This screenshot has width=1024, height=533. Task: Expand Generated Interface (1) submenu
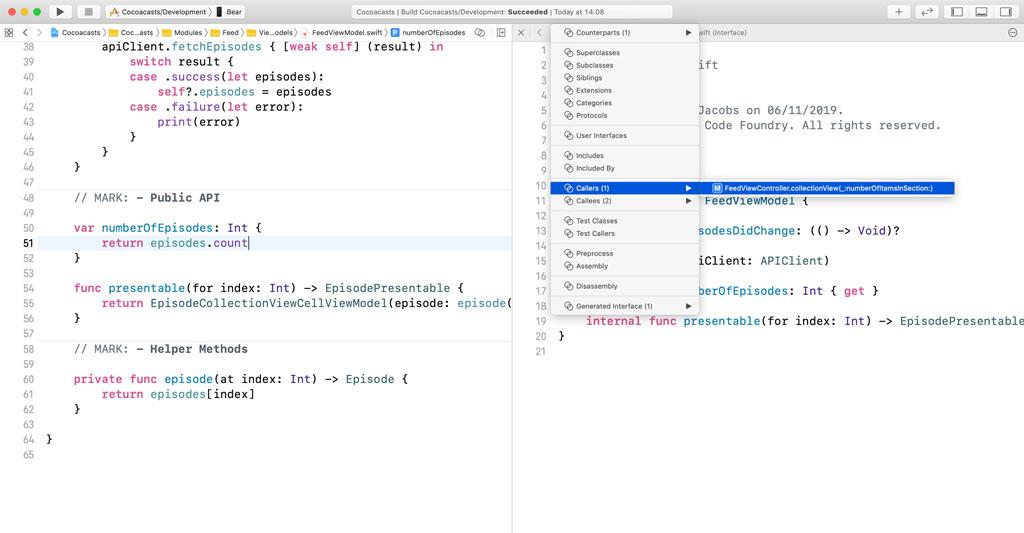pos(625,306)
